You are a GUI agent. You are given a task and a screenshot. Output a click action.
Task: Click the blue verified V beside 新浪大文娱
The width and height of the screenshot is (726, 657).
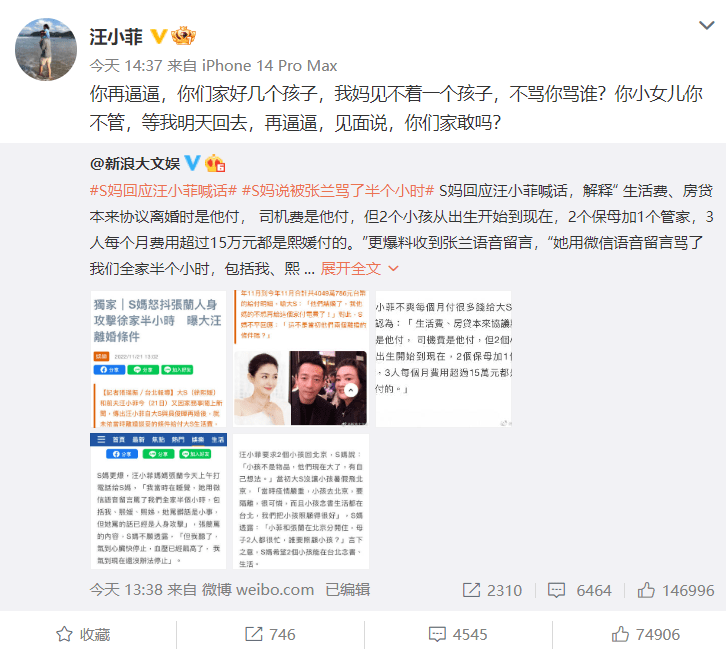coord(192,163)
